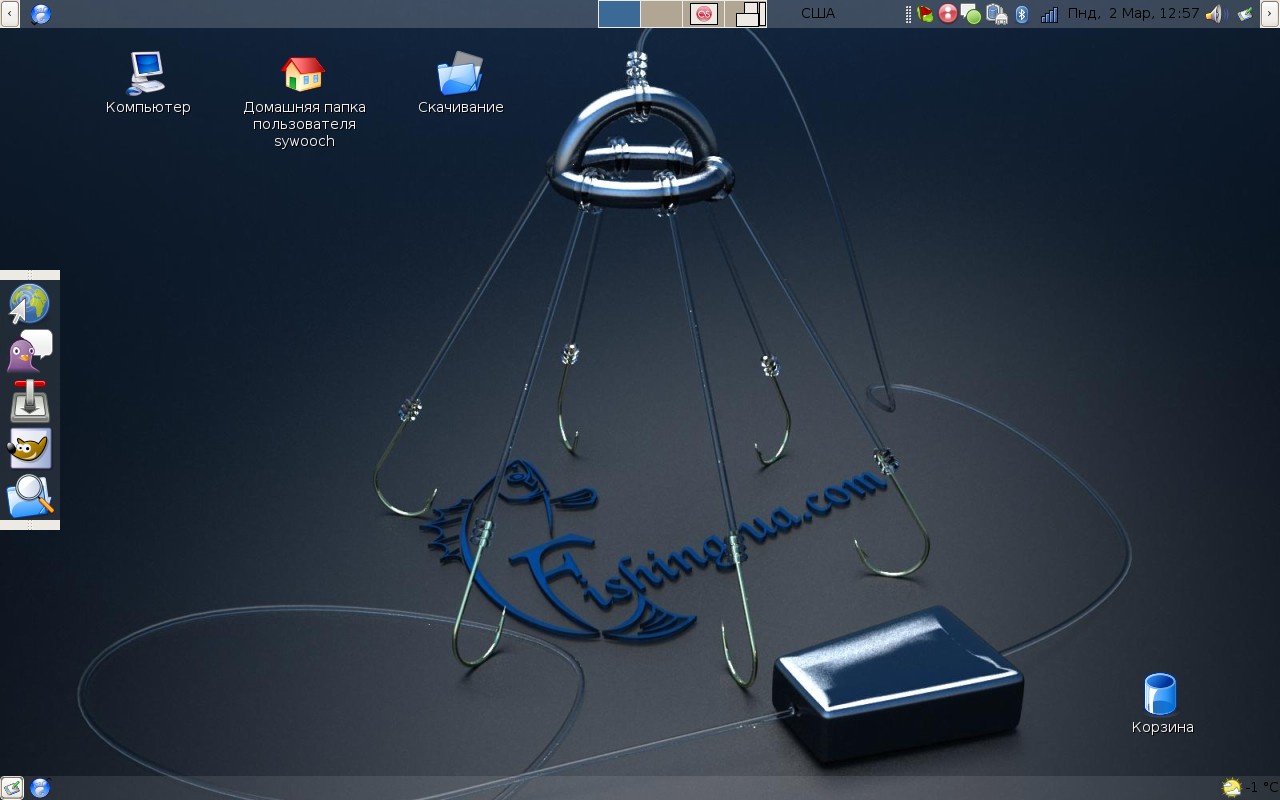The image size is (1280, 800).
Task: Switch to the second workspace
Action: [x=661, y=14]
